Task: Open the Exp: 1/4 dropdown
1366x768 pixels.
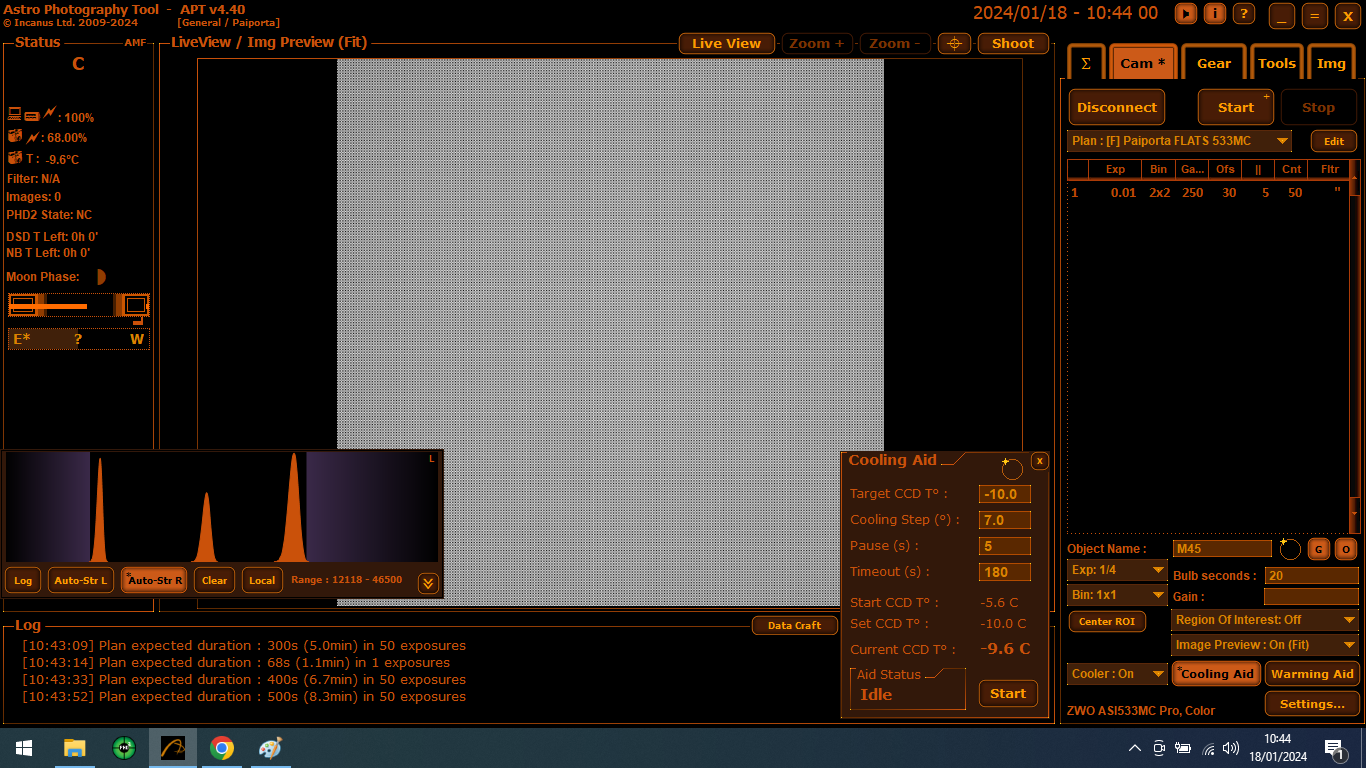Action: click(1117, 570)
